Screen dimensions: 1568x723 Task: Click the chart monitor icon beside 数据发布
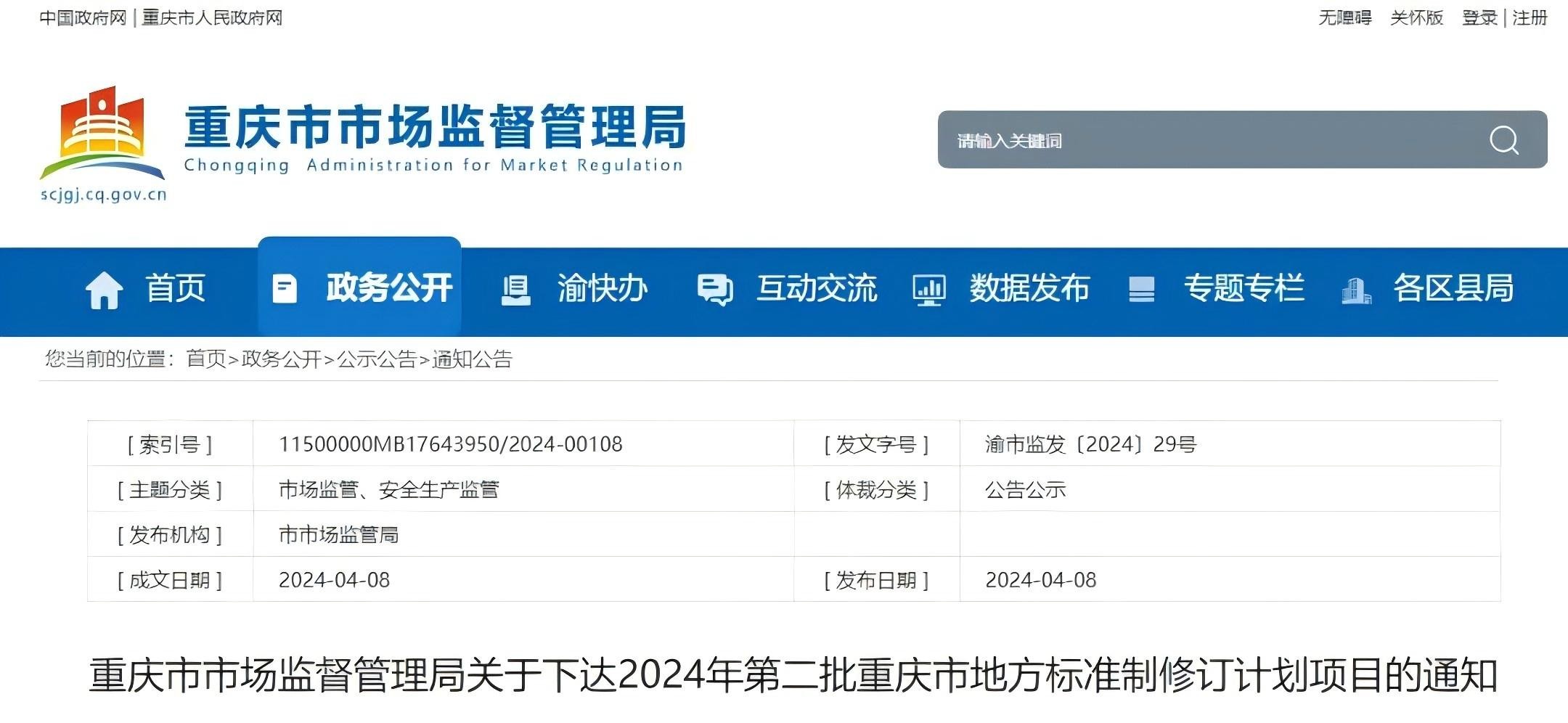pyautogui.click(x=928, y=290)
